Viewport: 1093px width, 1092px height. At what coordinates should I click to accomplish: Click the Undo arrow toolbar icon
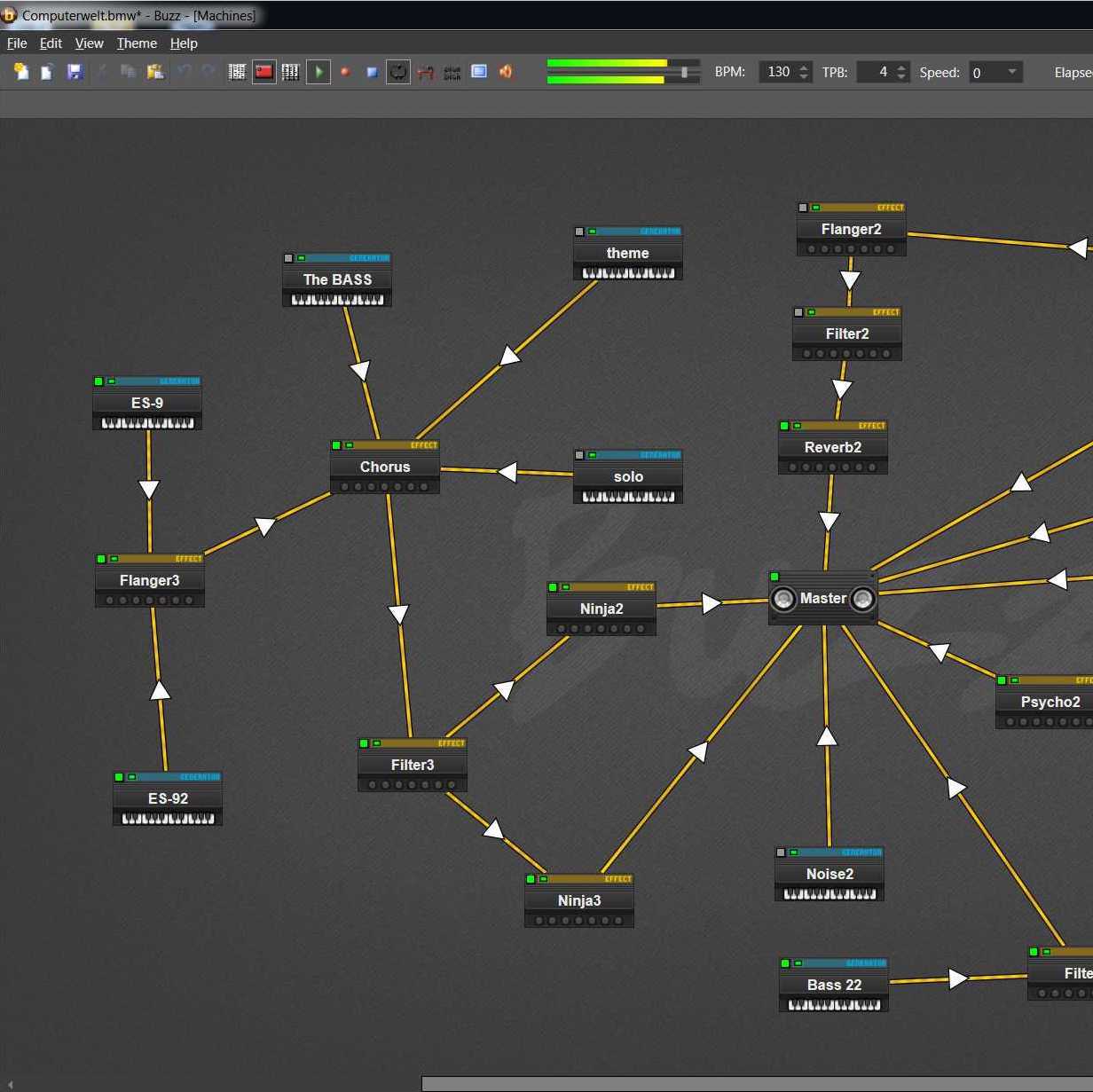coord(184,72)
